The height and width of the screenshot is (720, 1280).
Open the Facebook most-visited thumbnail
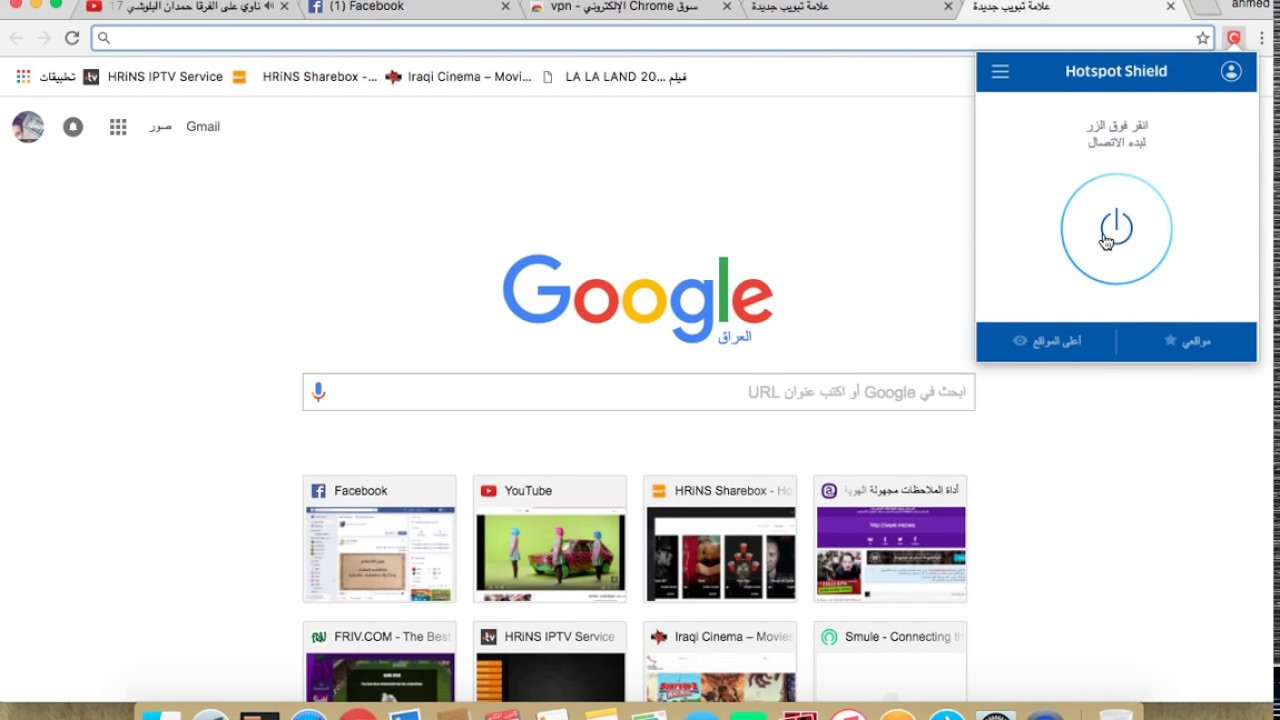[x=380, y=539]
